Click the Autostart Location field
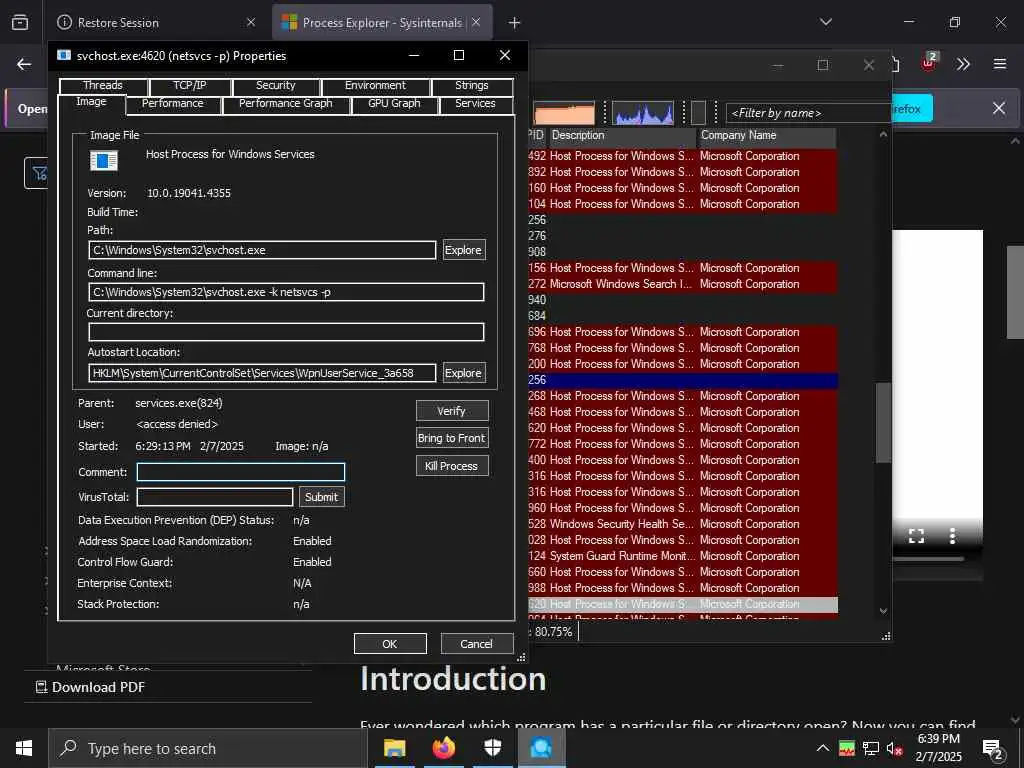Viewport: 1024px width, 768px height. (262, 373)
